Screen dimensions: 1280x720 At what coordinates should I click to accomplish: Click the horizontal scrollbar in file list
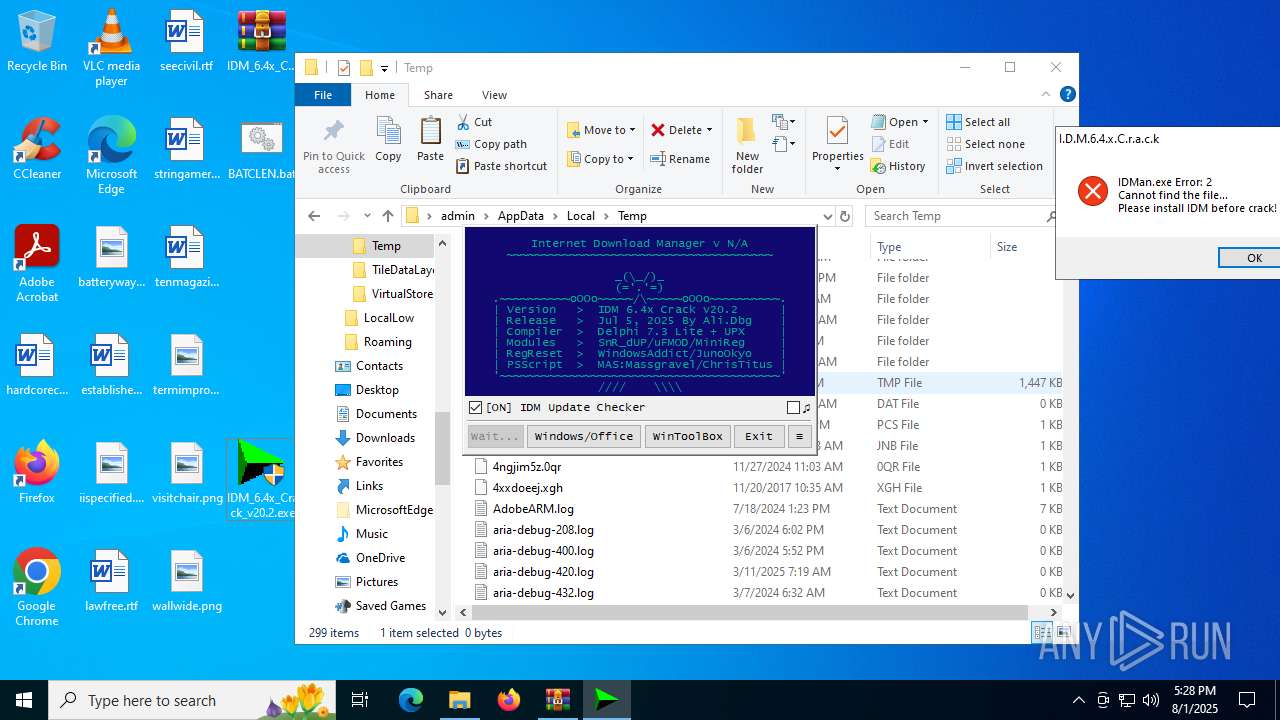click(x=750, y=612)
